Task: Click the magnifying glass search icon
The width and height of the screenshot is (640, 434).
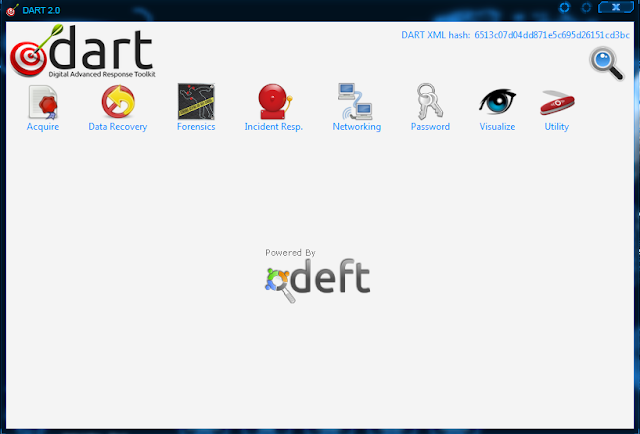Action: click(607, 64)
